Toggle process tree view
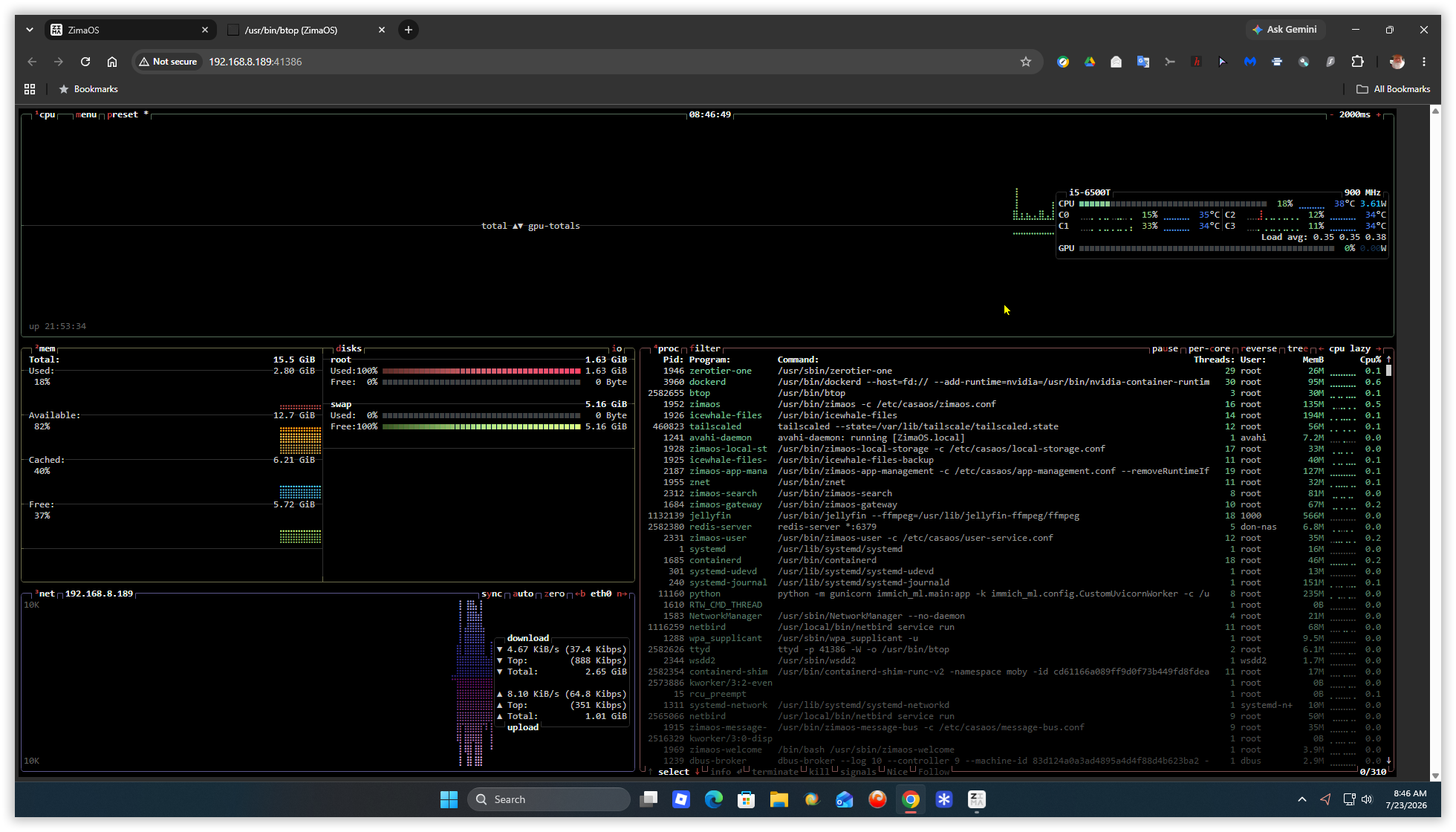This screenshot has width=1456, height=832. click(1297, 348)
